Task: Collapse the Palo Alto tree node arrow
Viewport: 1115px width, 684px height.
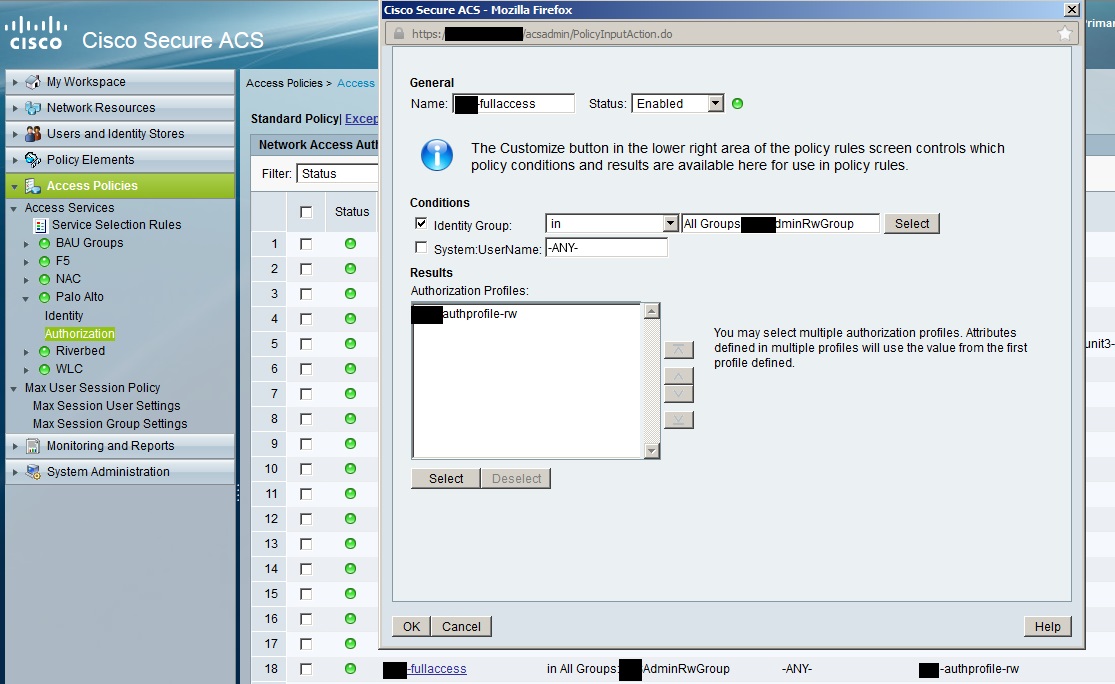Action: click(x=26, y=299)
